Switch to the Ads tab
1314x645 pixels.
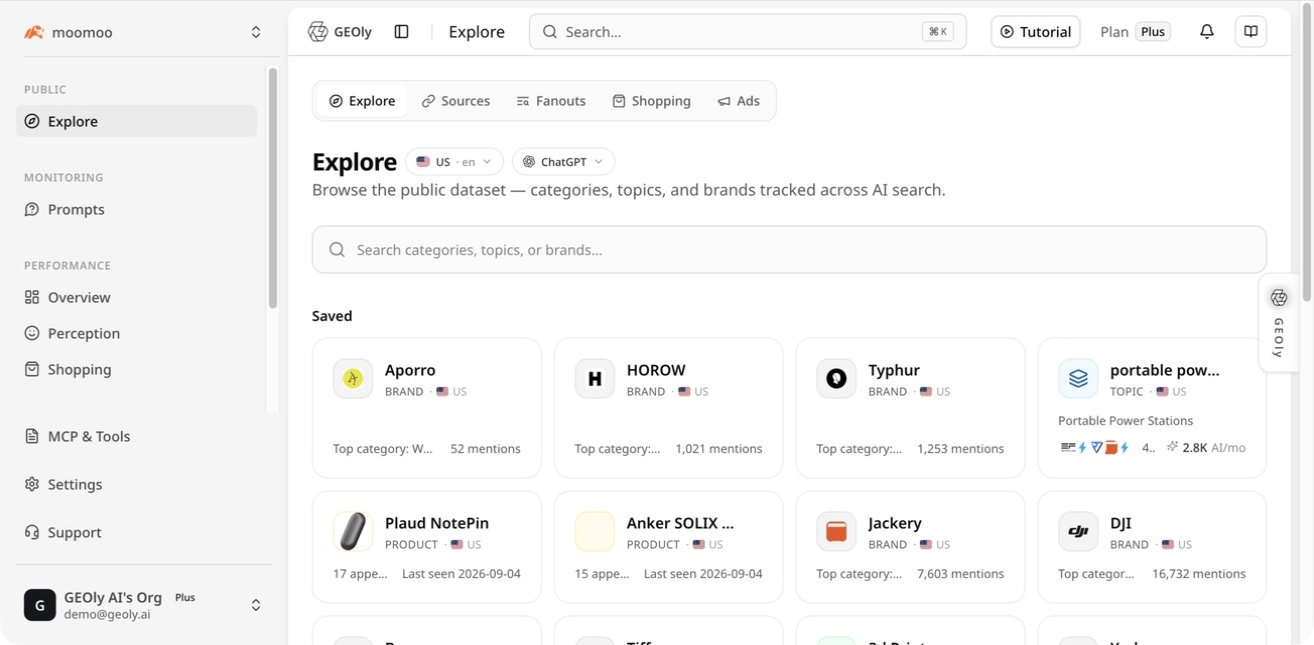tap(738, 101)
